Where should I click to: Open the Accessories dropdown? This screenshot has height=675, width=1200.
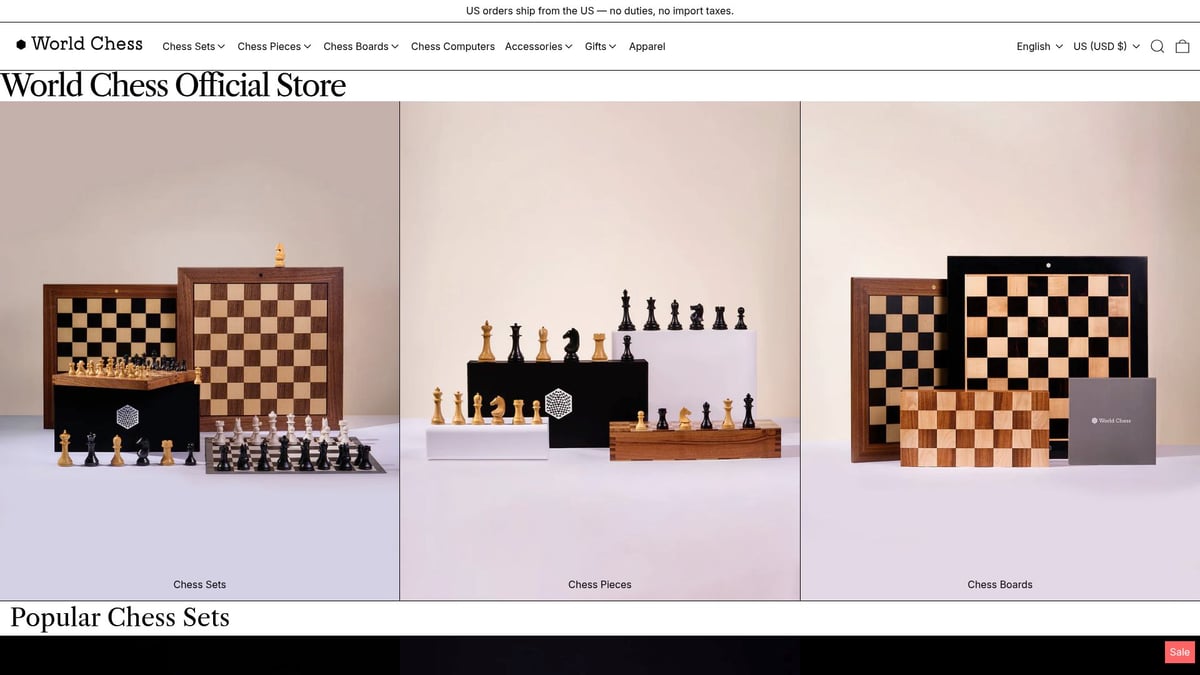click(538, 46)
